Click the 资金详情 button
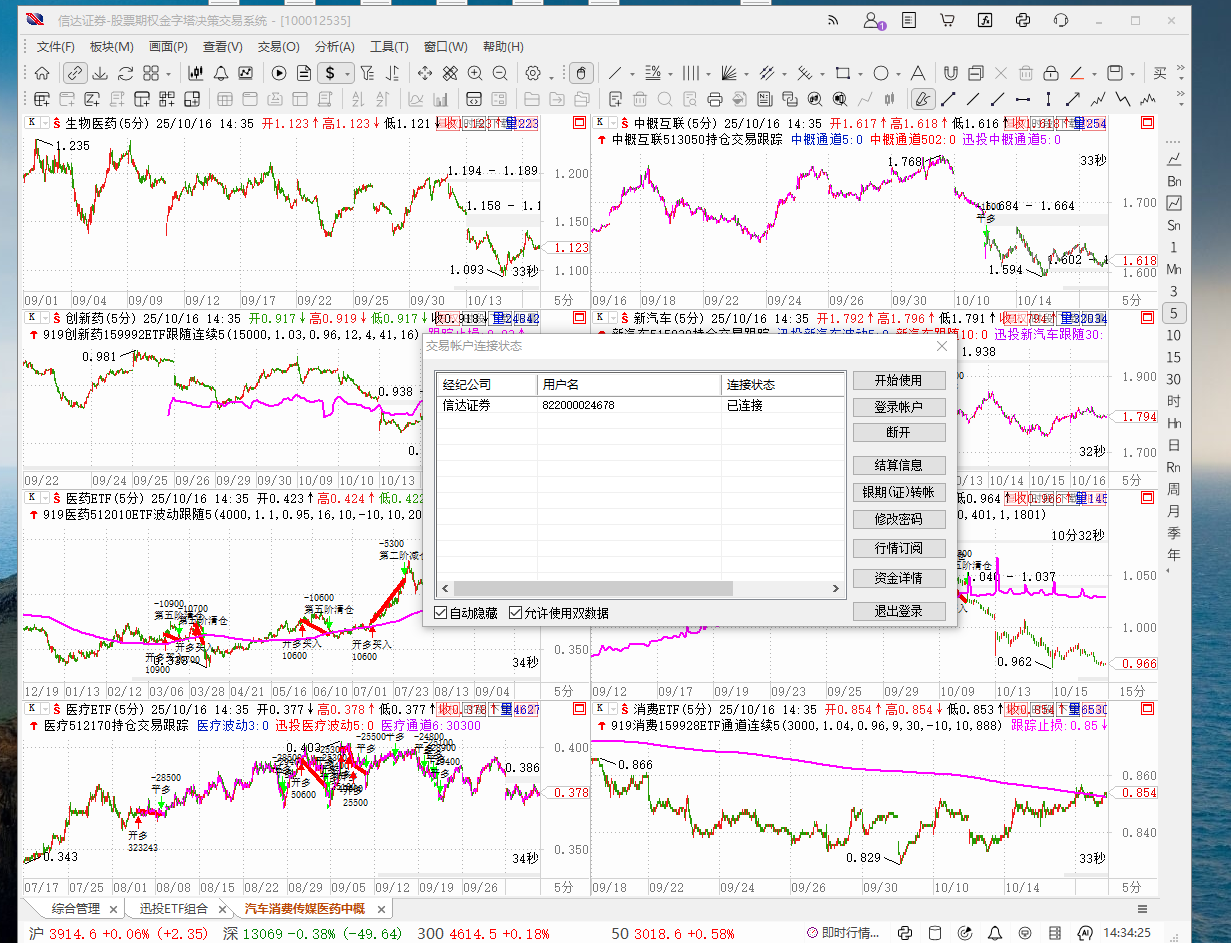The width and height of the screenshot is (1231, 943). (898, 578)
